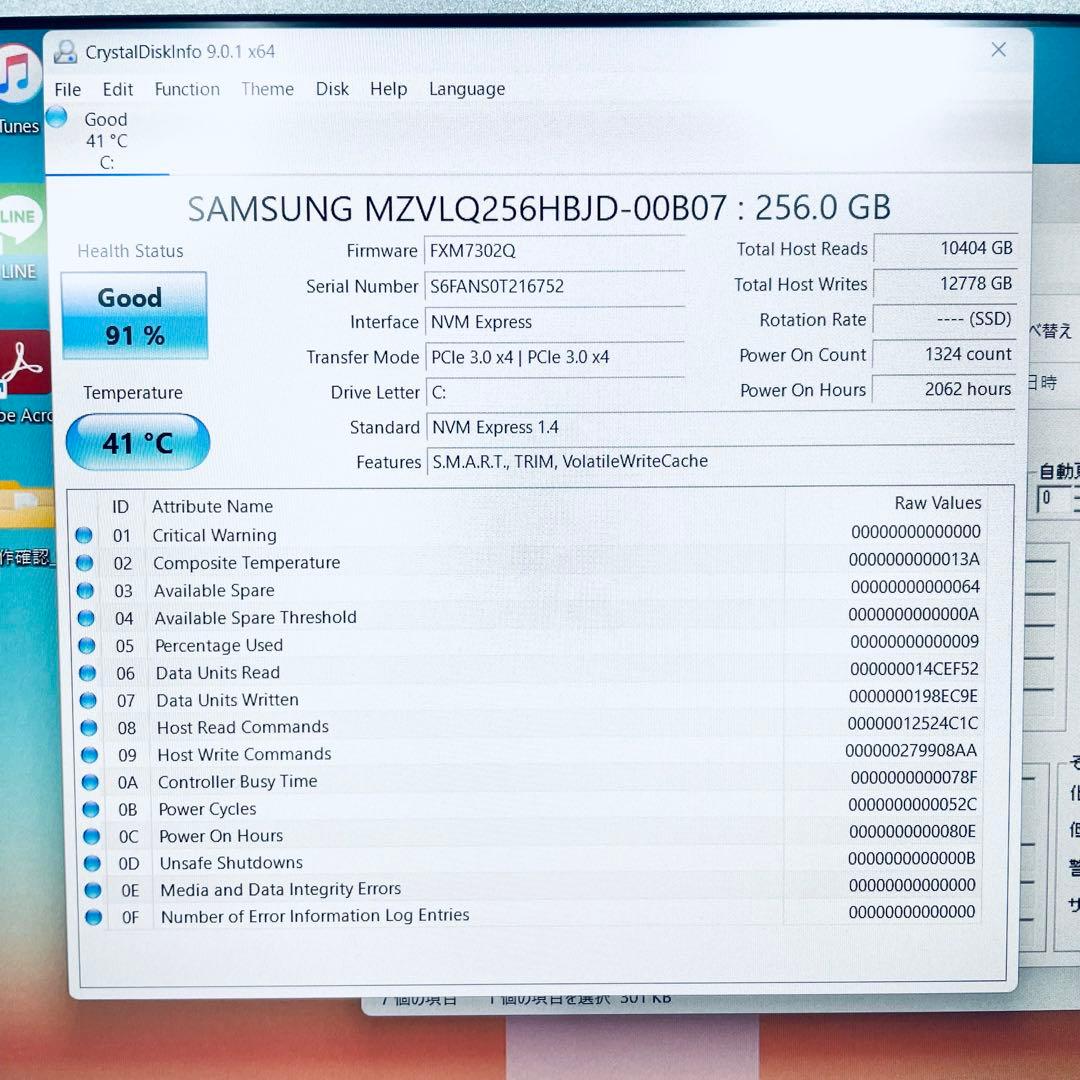1080x1080 pixels.
Task: Click the blue status dot beside Critical Warning
Action: (84, 535)
